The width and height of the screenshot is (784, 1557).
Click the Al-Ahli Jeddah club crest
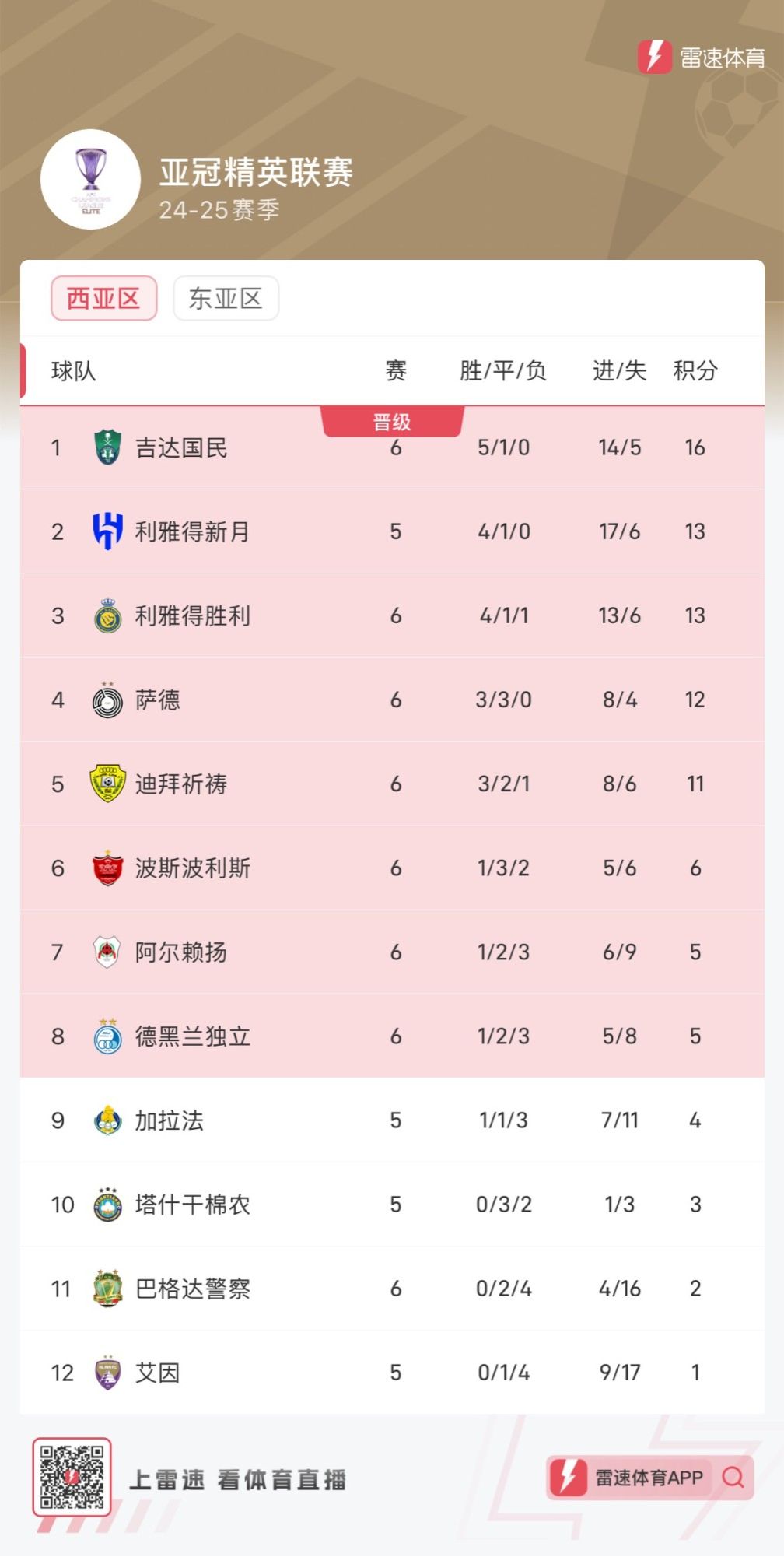[107, 447]
